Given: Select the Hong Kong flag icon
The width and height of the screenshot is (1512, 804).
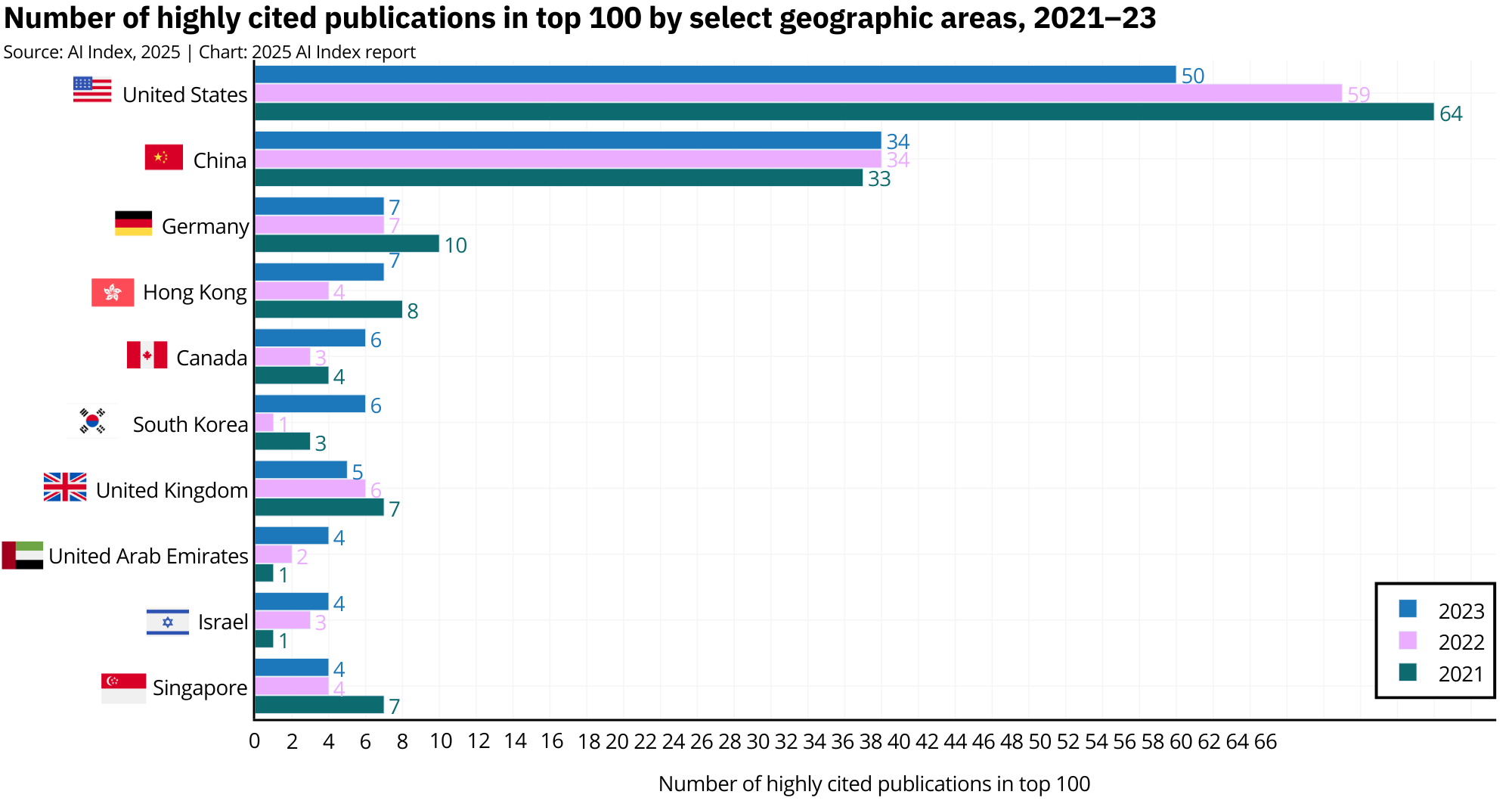Looking at the screenshot, I should pos(113,293).
